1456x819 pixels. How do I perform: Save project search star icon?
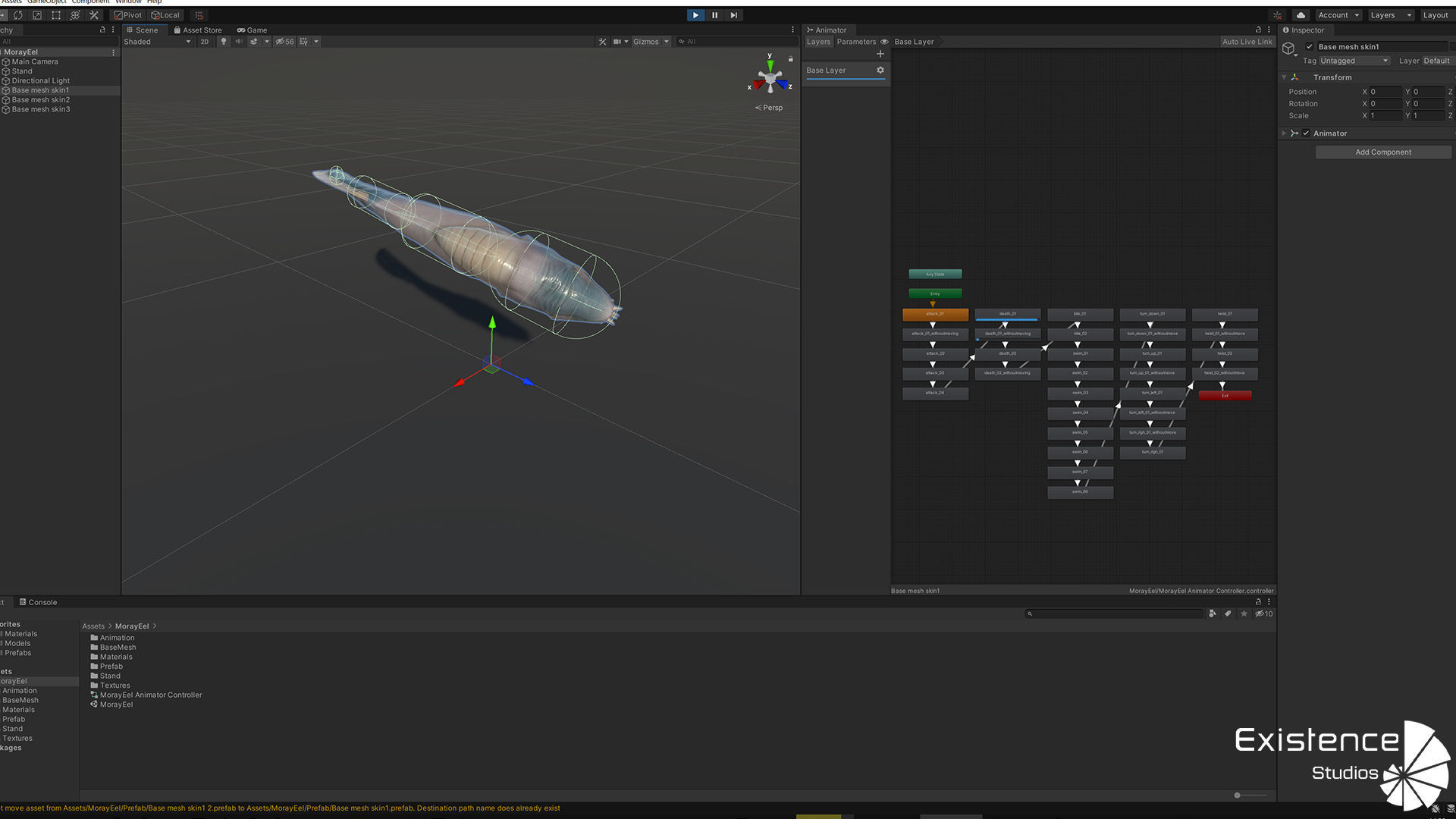1244,614
